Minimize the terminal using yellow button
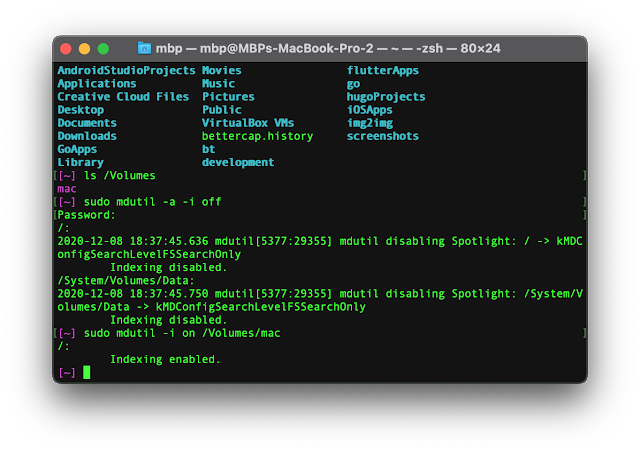 click(x=85, y=48)
